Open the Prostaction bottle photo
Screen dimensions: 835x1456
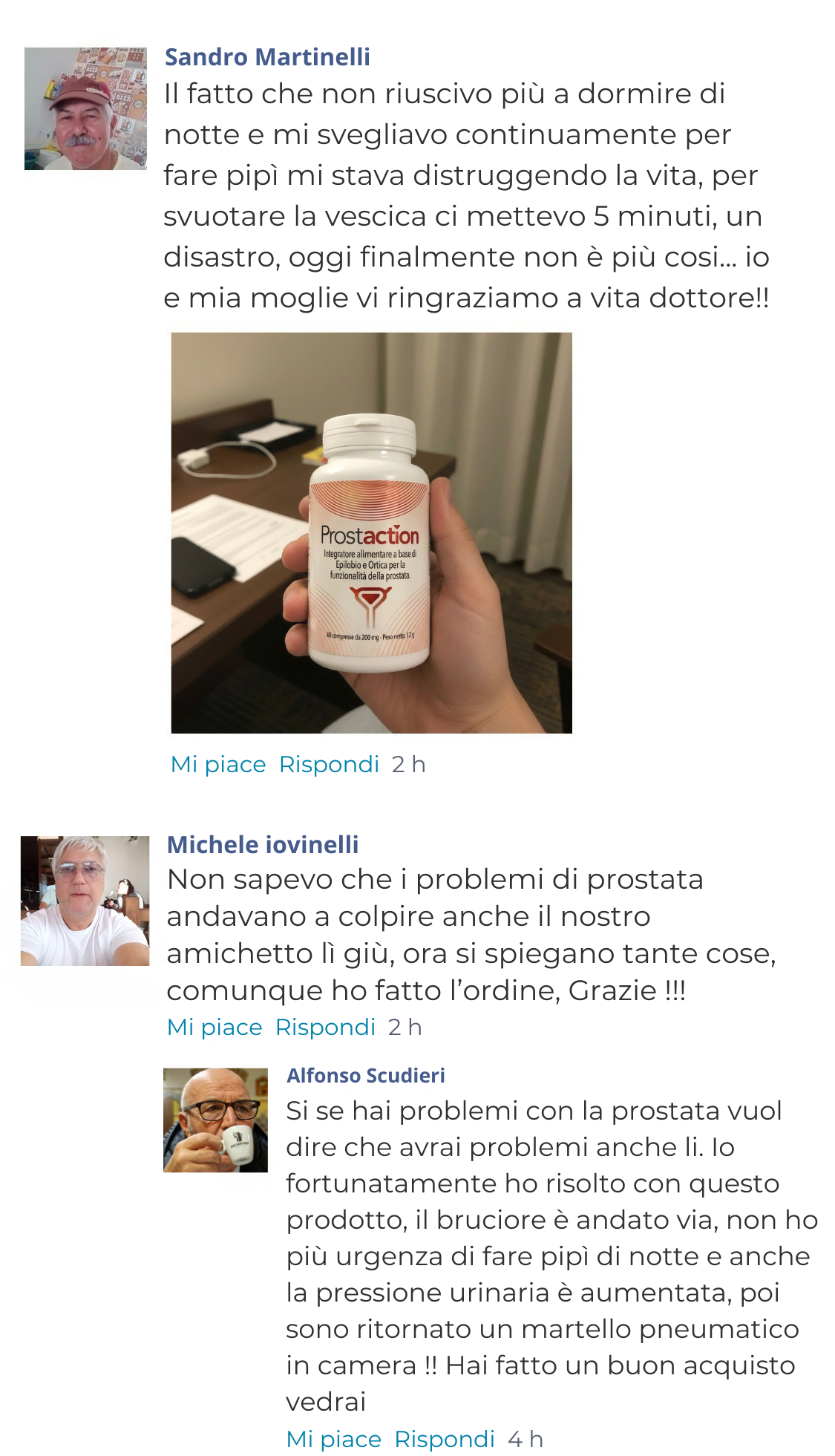[x=371, y=532]
